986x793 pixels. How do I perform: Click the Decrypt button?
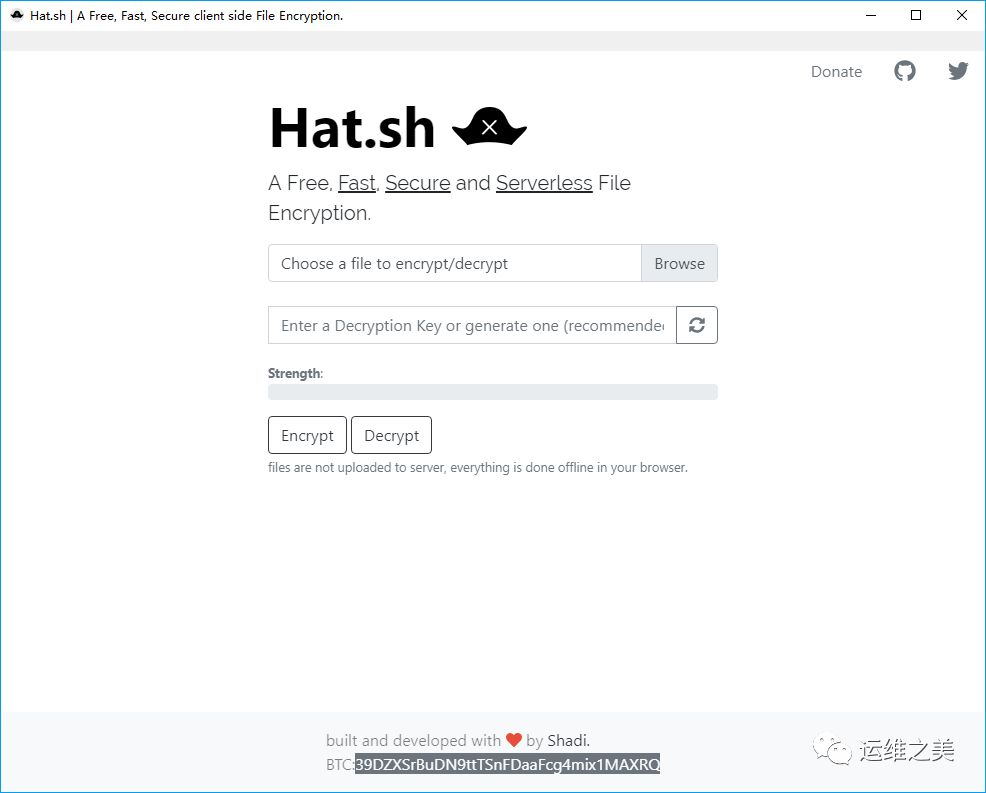(x=391, y=435)
